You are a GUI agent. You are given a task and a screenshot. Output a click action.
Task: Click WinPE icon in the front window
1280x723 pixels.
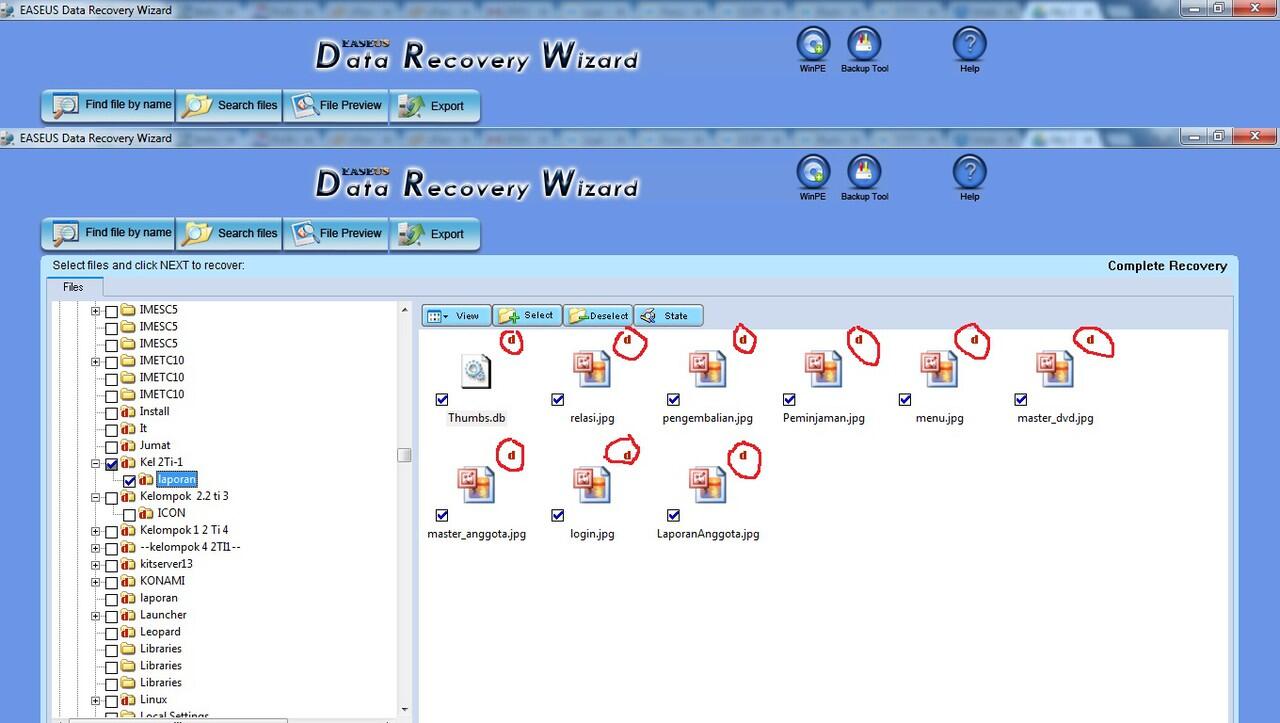813,179
